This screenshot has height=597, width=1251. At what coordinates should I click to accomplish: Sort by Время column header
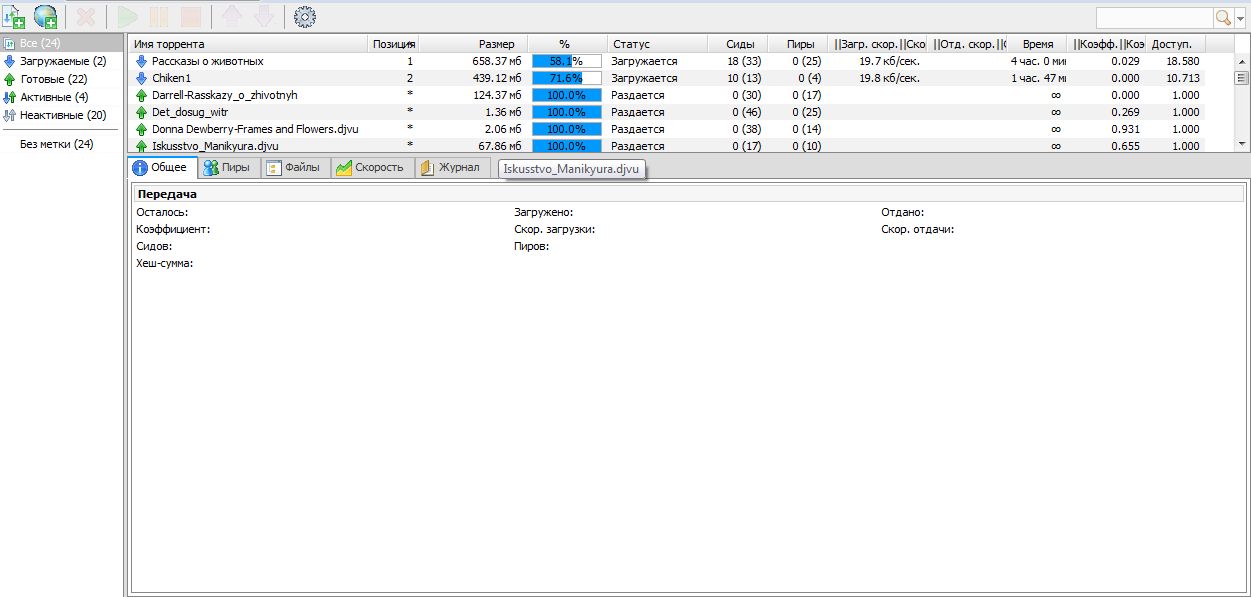pos(1037,44)
